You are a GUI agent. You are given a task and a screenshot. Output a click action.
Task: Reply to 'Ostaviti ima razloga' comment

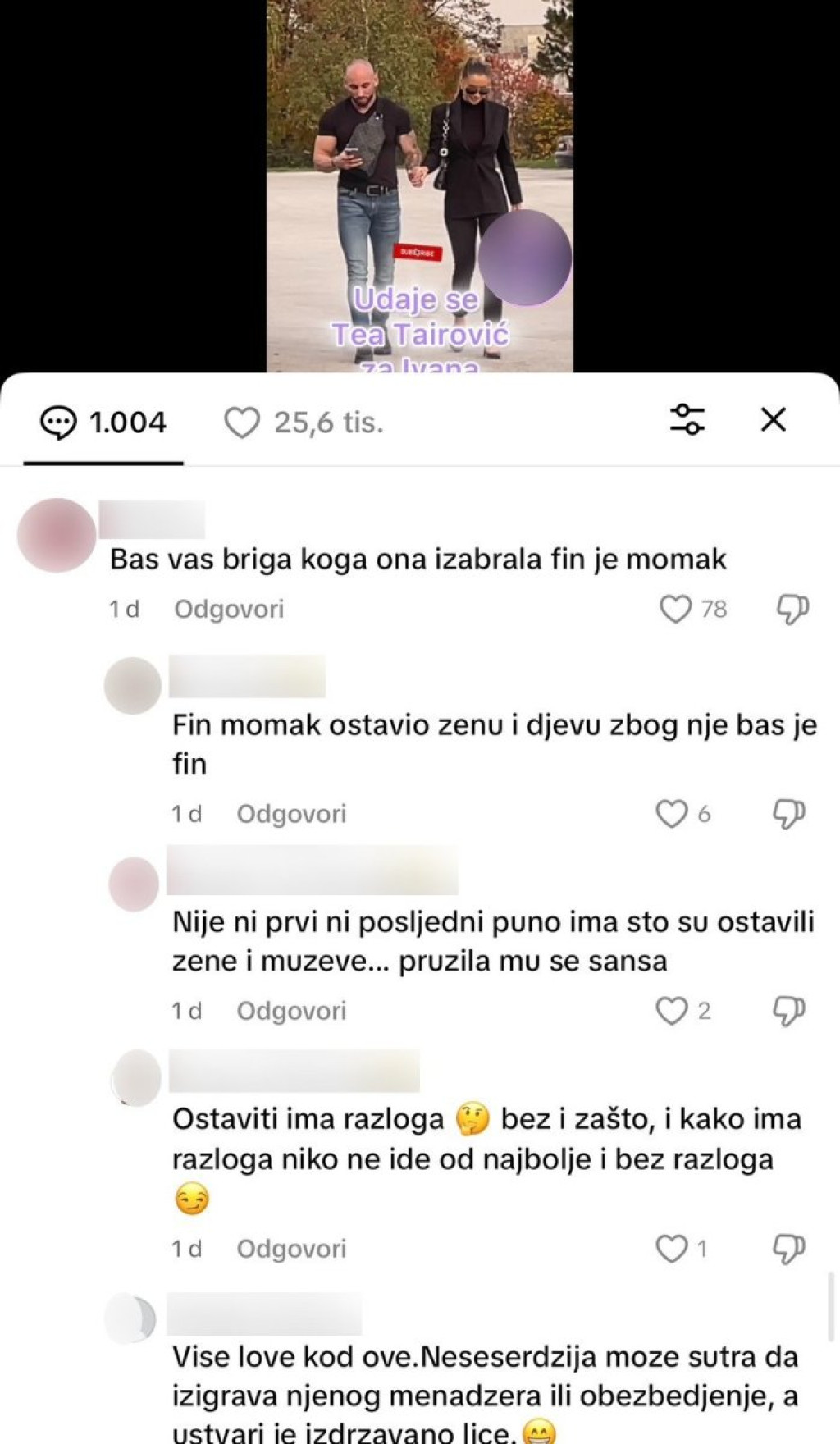(x=291, y=1249)
